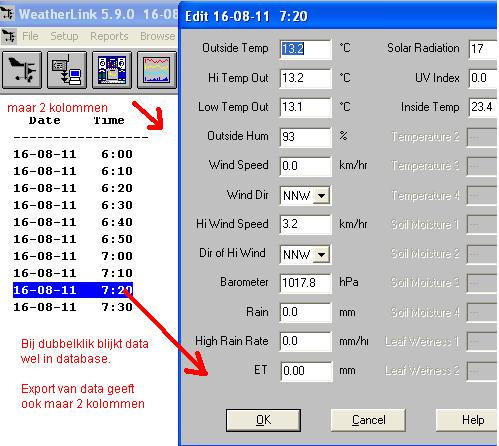
Task: Focus the High Rain Rate field
Action: [x=306, y=341]
